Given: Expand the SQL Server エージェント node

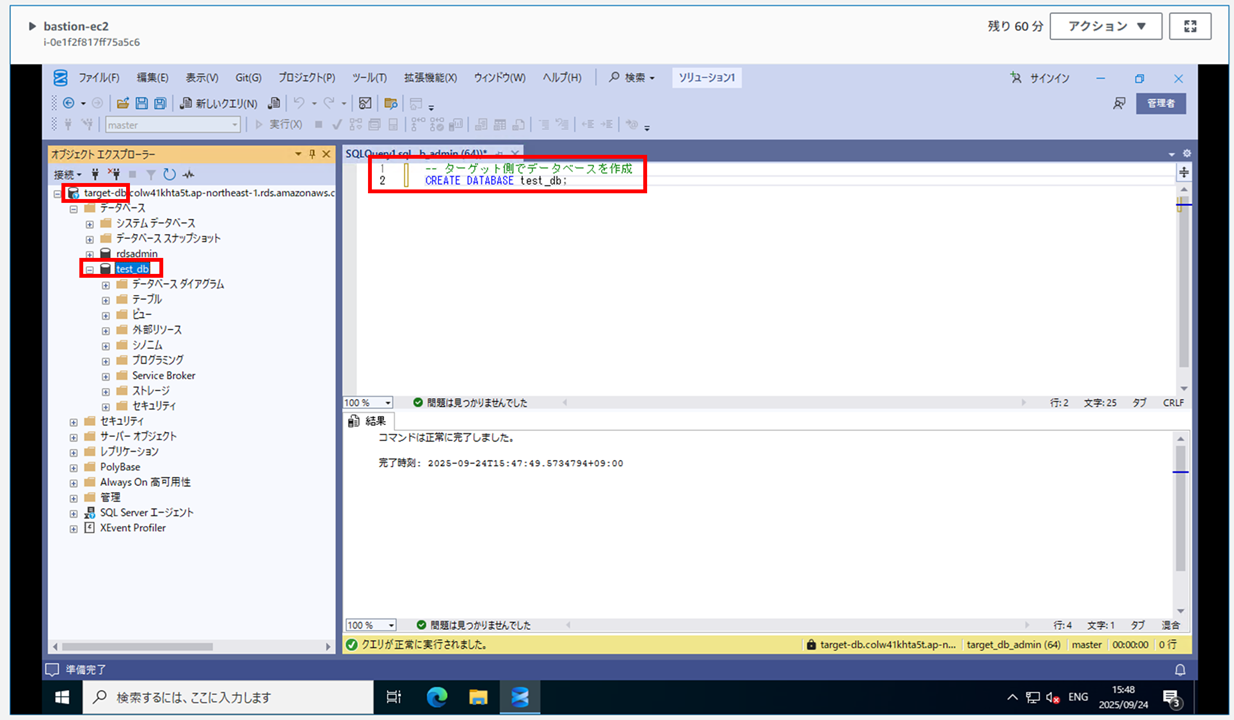Looking at the screenshot, I should coord(73,512).
